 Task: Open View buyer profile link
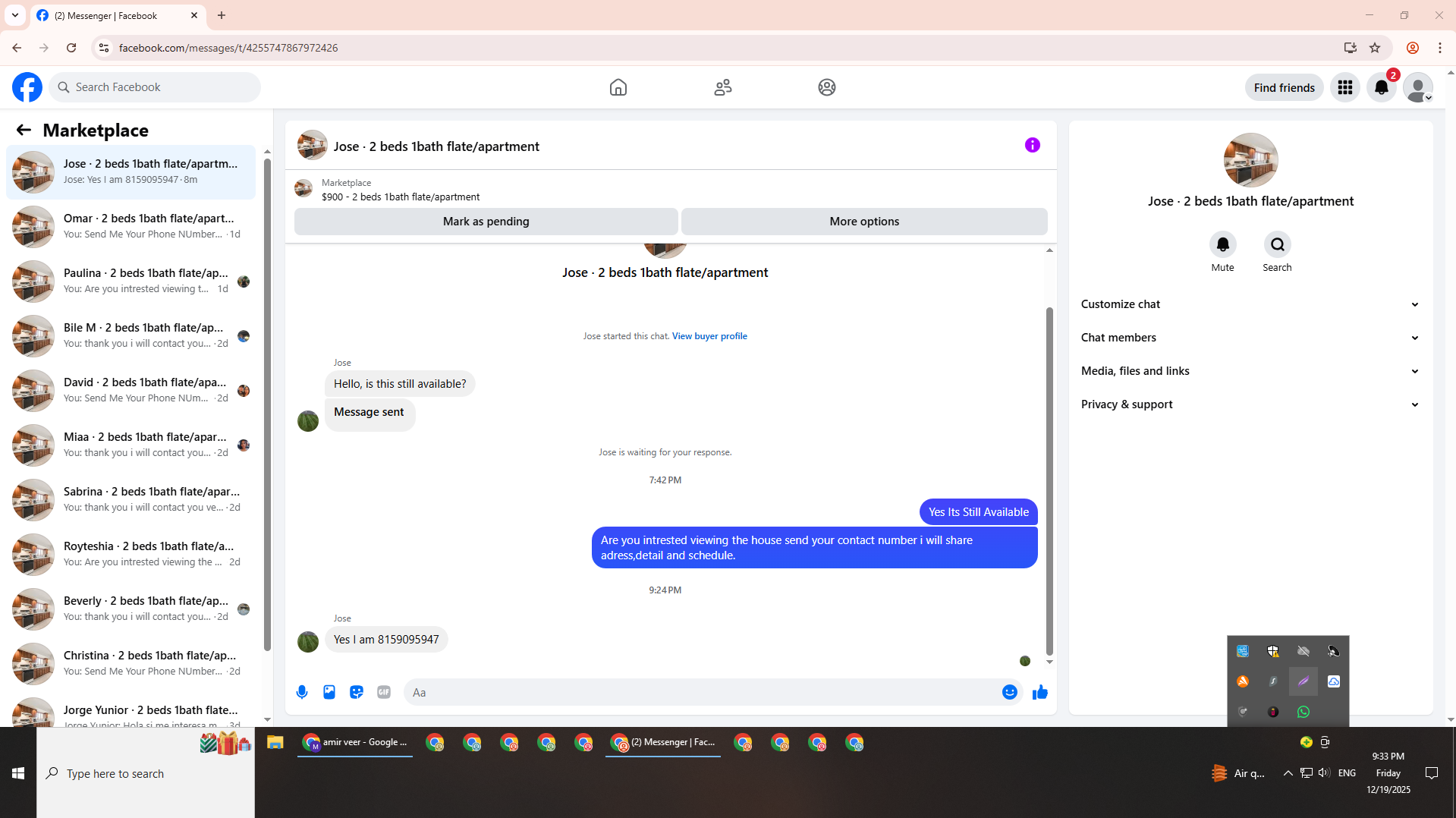point(709,336)
